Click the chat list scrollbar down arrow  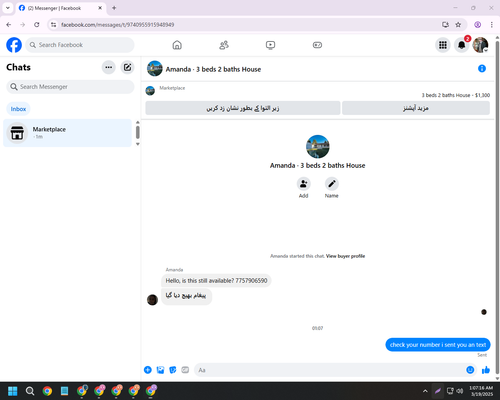[138, 144]
